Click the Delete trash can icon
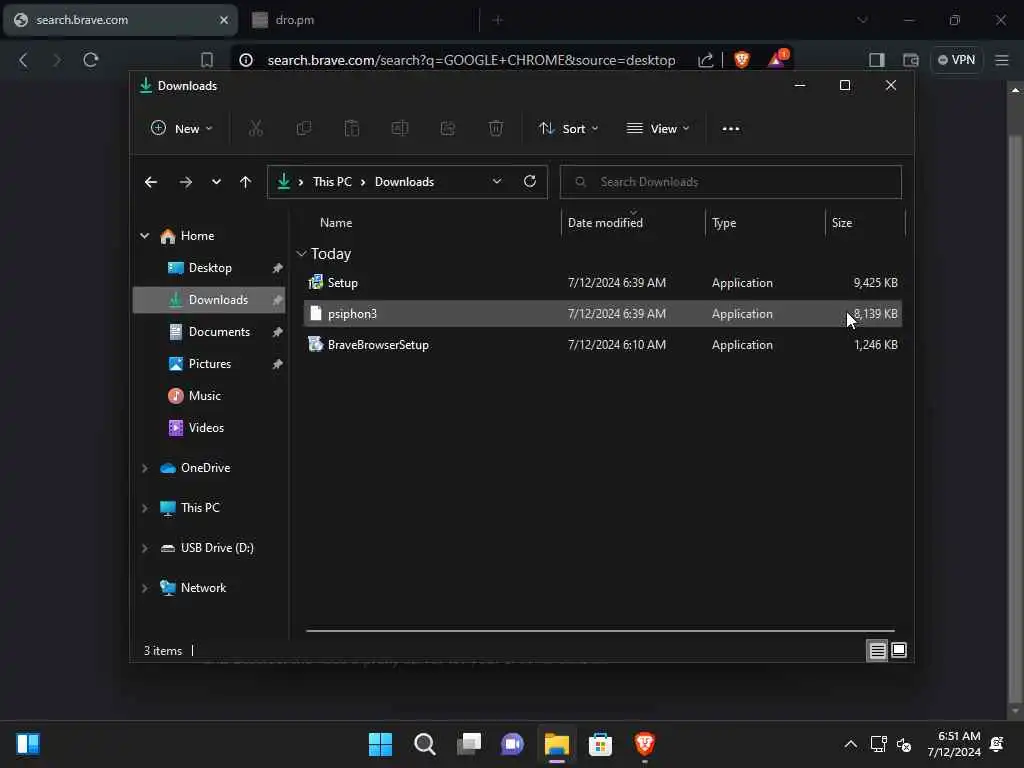 click(x=496, y=129)
